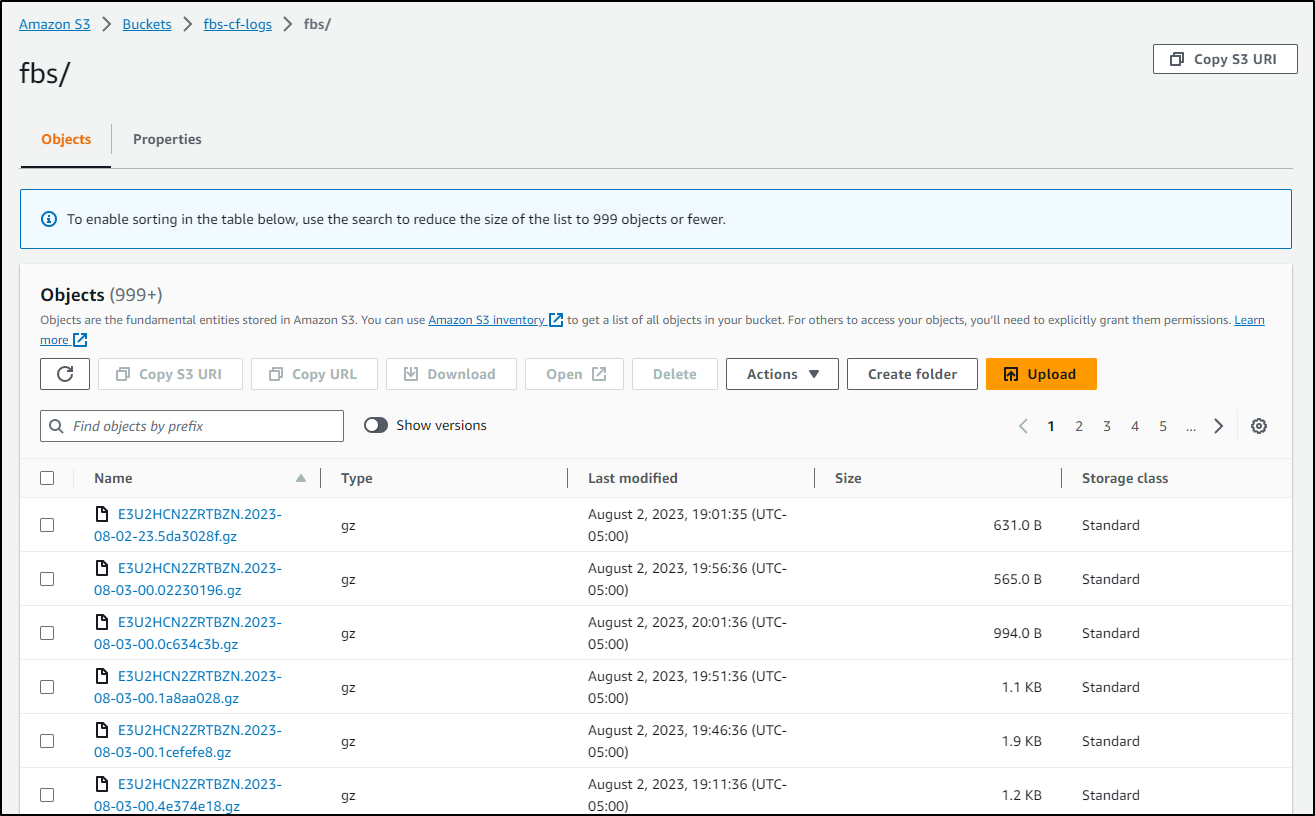Click the Download button
The height and width of the screenshot is (816, 1315).
(x=451, y=374)
